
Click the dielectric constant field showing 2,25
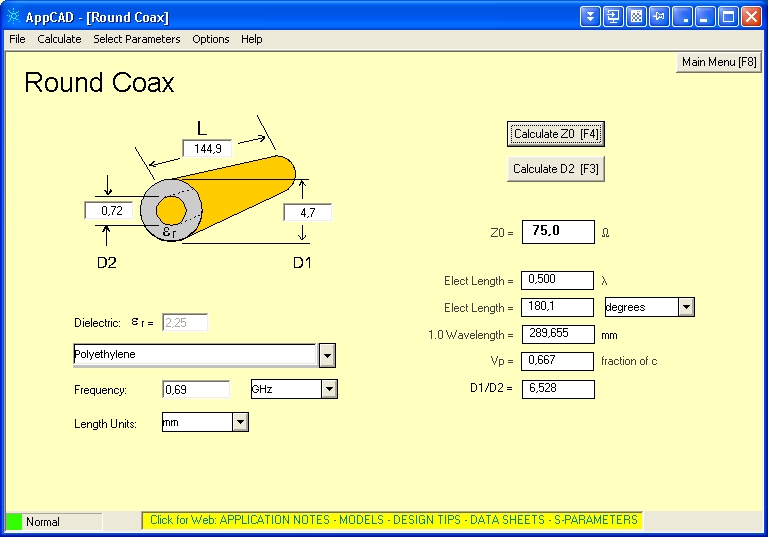point(185,323)
